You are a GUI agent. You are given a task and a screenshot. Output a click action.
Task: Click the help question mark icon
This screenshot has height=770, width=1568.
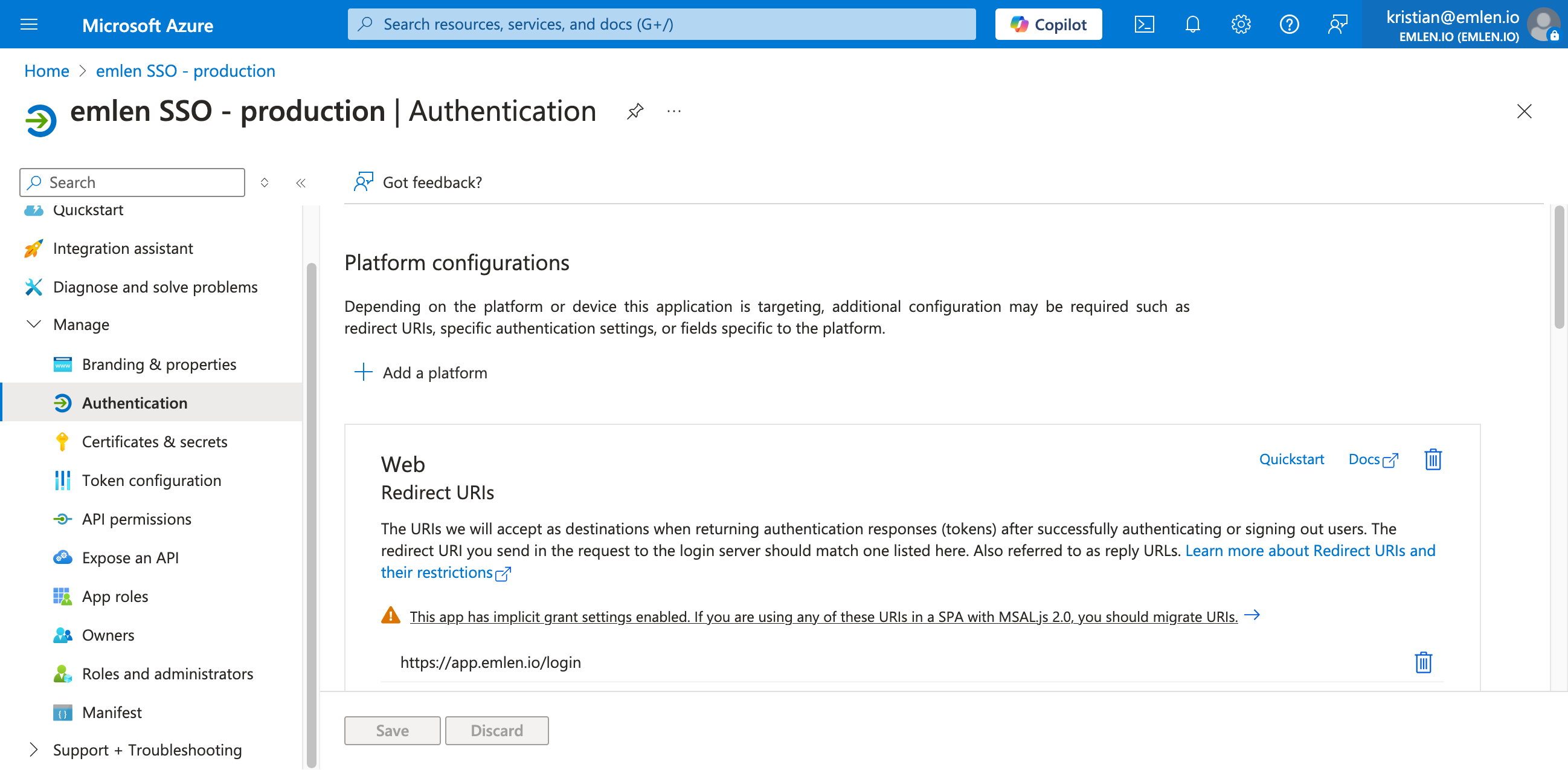tap(1288, 24)
